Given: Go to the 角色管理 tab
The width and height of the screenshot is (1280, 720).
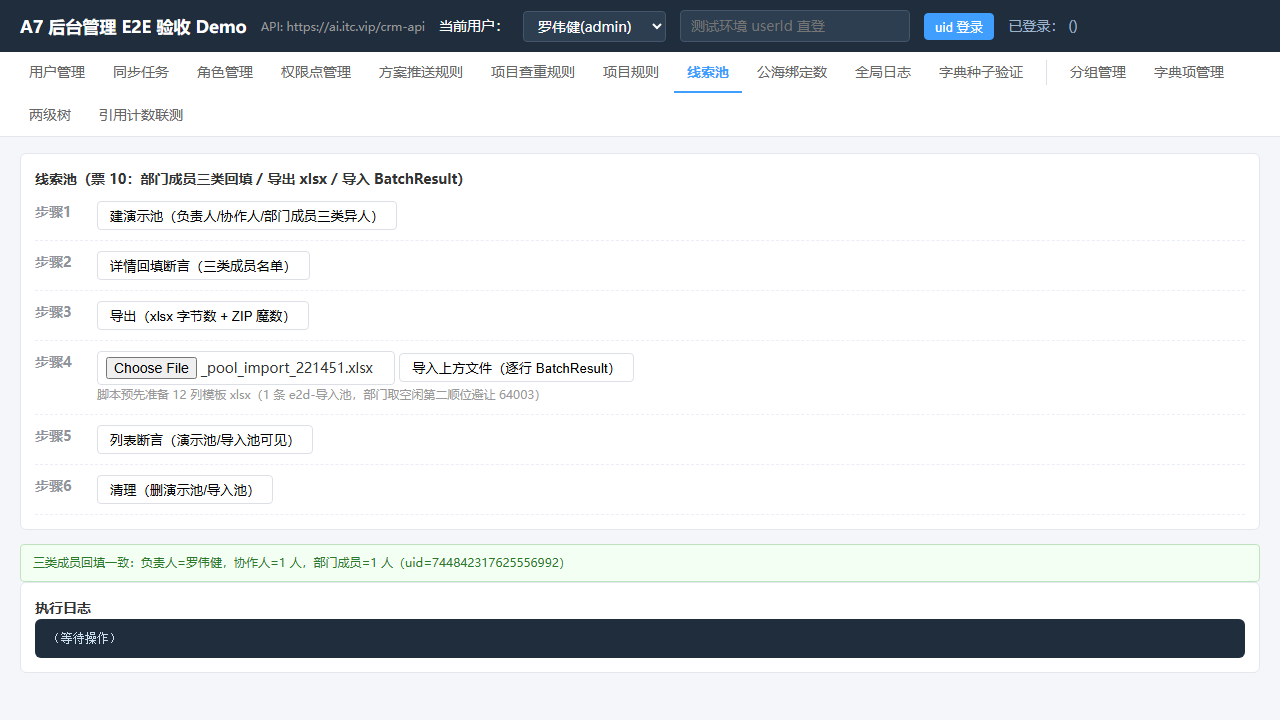Looking at the screenshot, I should (x=225, y=72).
